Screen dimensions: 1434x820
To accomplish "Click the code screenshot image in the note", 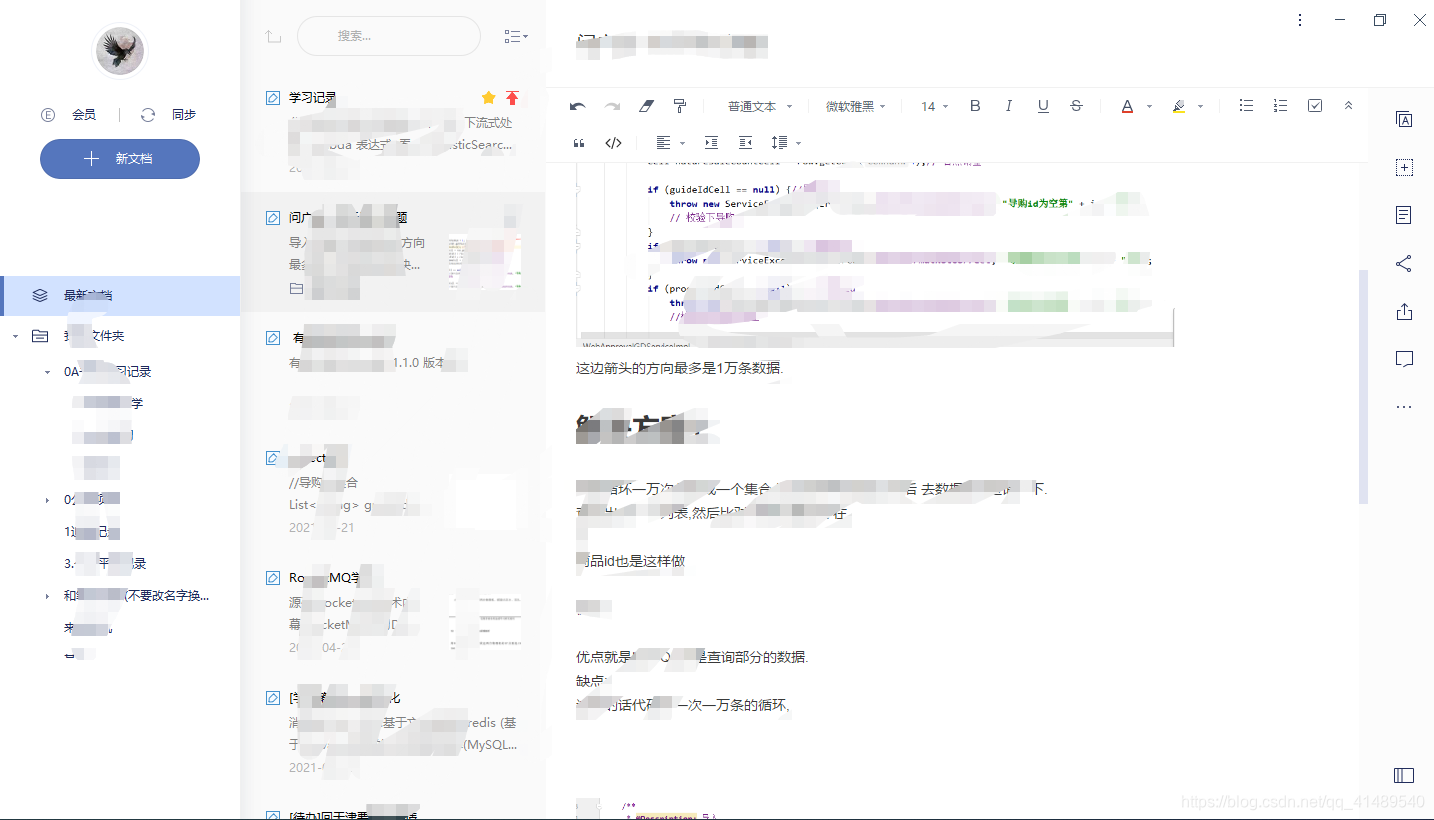I will pyautogui.click(x=874, y=255).
